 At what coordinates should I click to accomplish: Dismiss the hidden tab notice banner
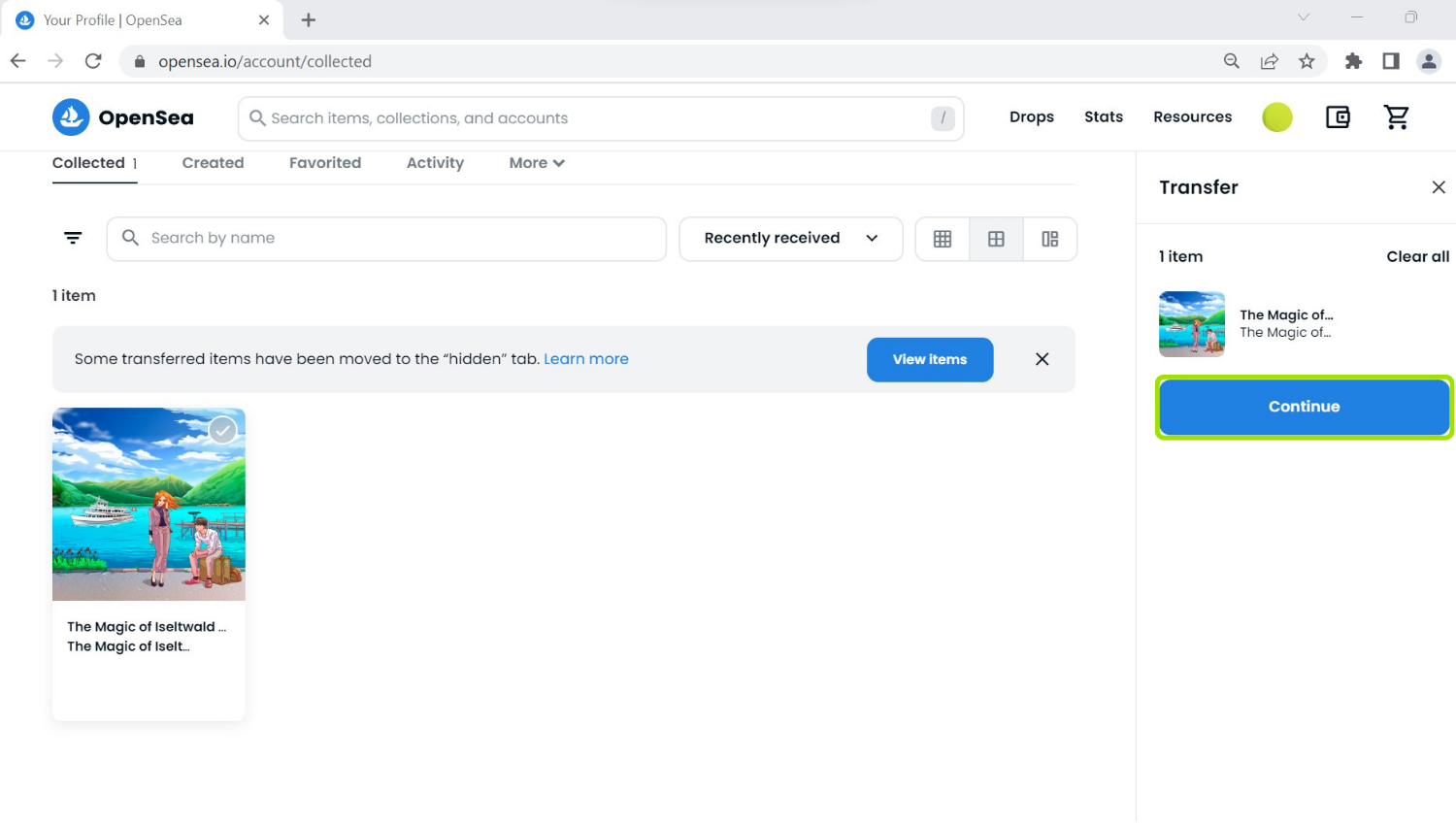(1042, 359)
